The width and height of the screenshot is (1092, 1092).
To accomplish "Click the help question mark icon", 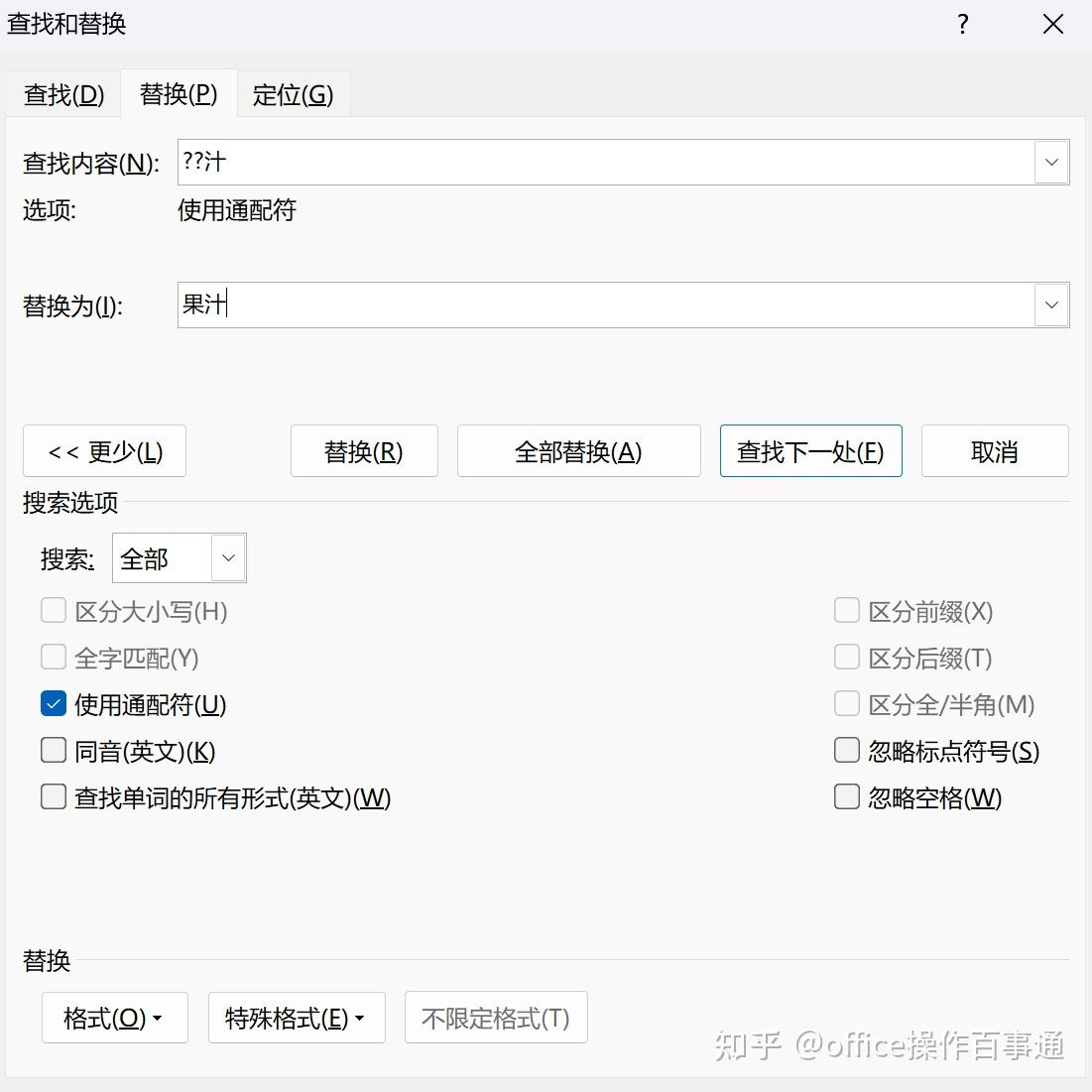I will click(x=962, y=25).
